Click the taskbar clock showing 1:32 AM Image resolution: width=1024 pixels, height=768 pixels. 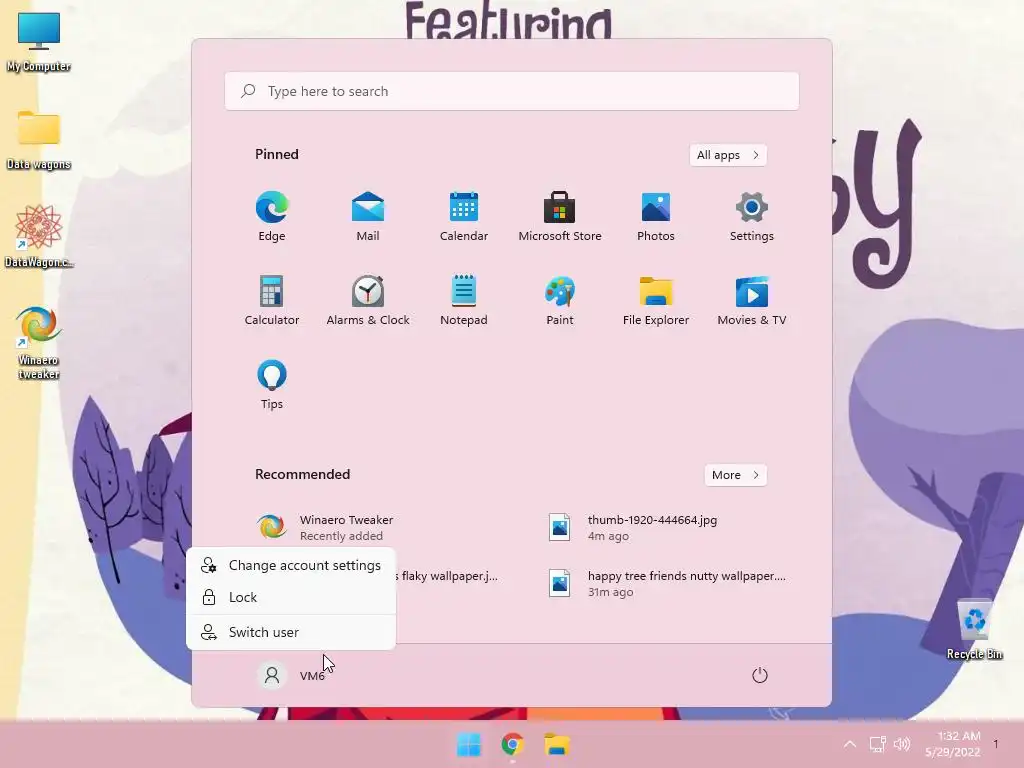click(x=953, y=744)
